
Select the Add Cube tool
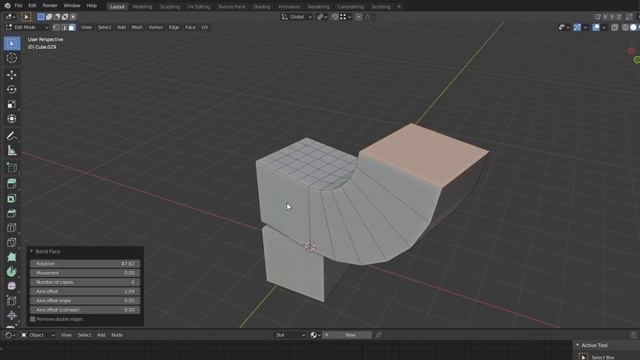(x=12, y=167)
